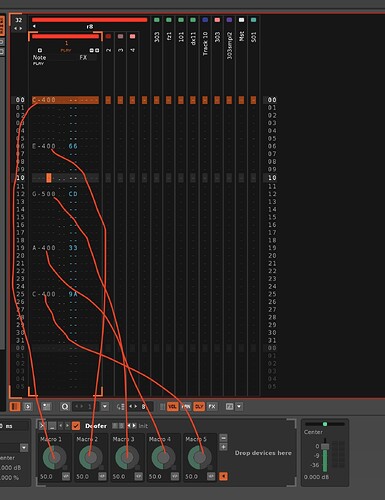Screen dimensions: 385x500
Task: Click the pattern follow icon at toolbar left
Action: 15,407
